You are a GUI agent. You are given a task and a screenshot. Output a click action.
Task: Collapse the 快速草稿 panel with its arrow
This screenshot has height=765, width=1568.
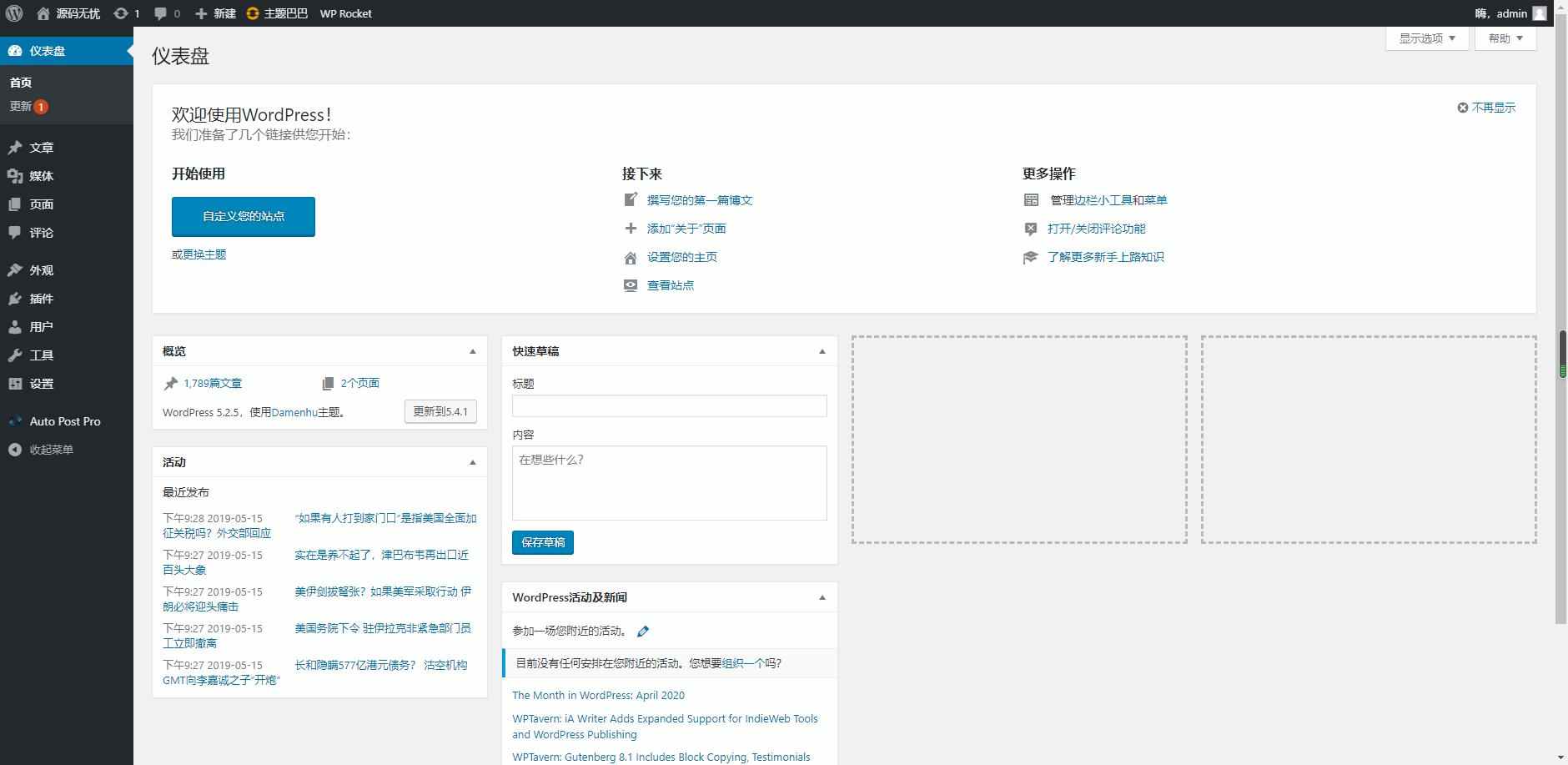point(822,351)
